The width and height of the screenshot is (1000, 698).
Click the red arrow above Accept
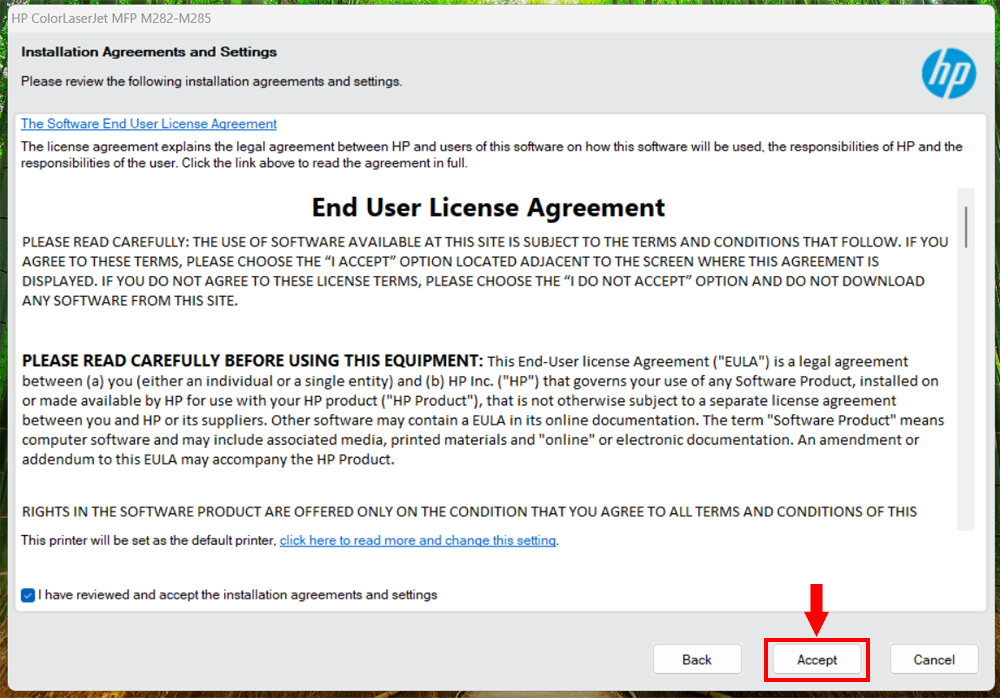point(816,609)
